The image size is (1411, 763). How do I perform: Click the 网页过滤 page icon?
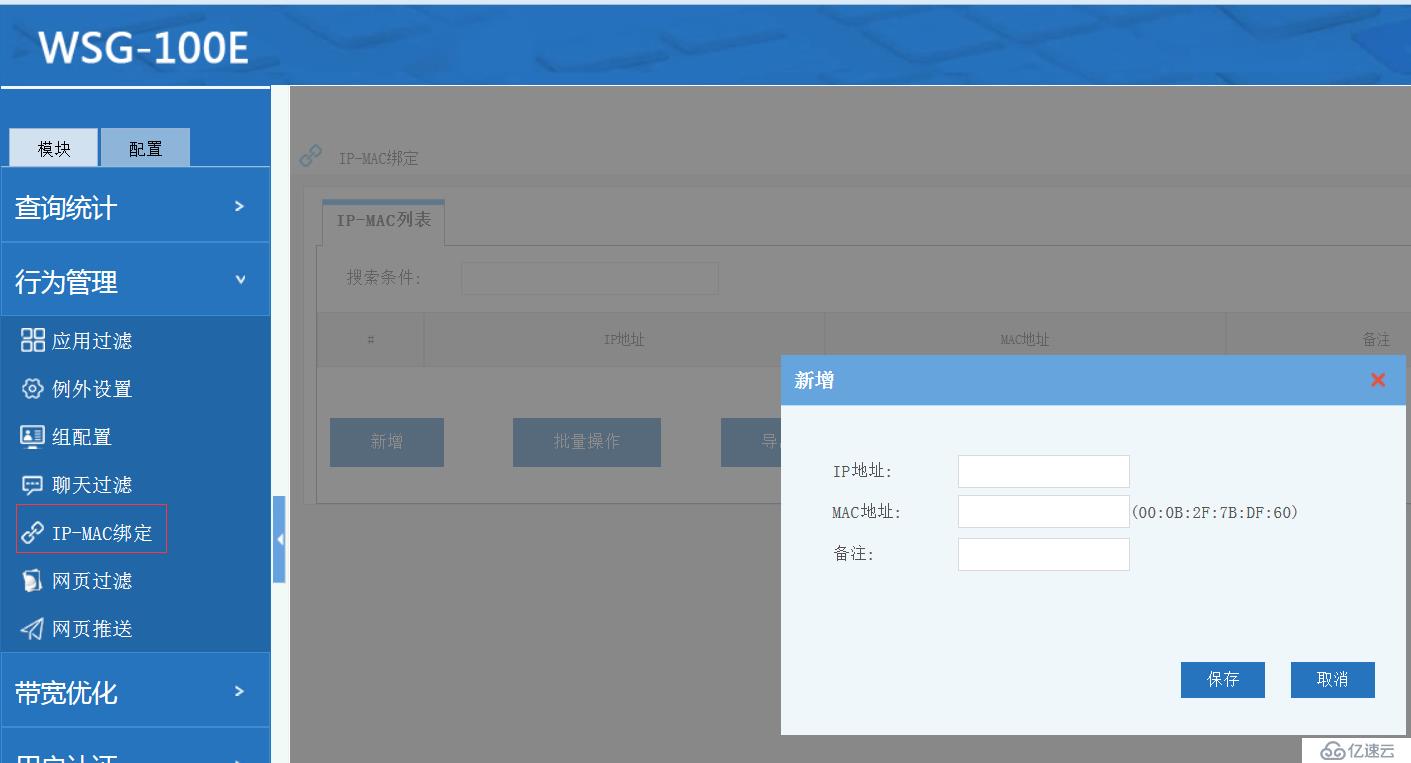pos(33,580)
